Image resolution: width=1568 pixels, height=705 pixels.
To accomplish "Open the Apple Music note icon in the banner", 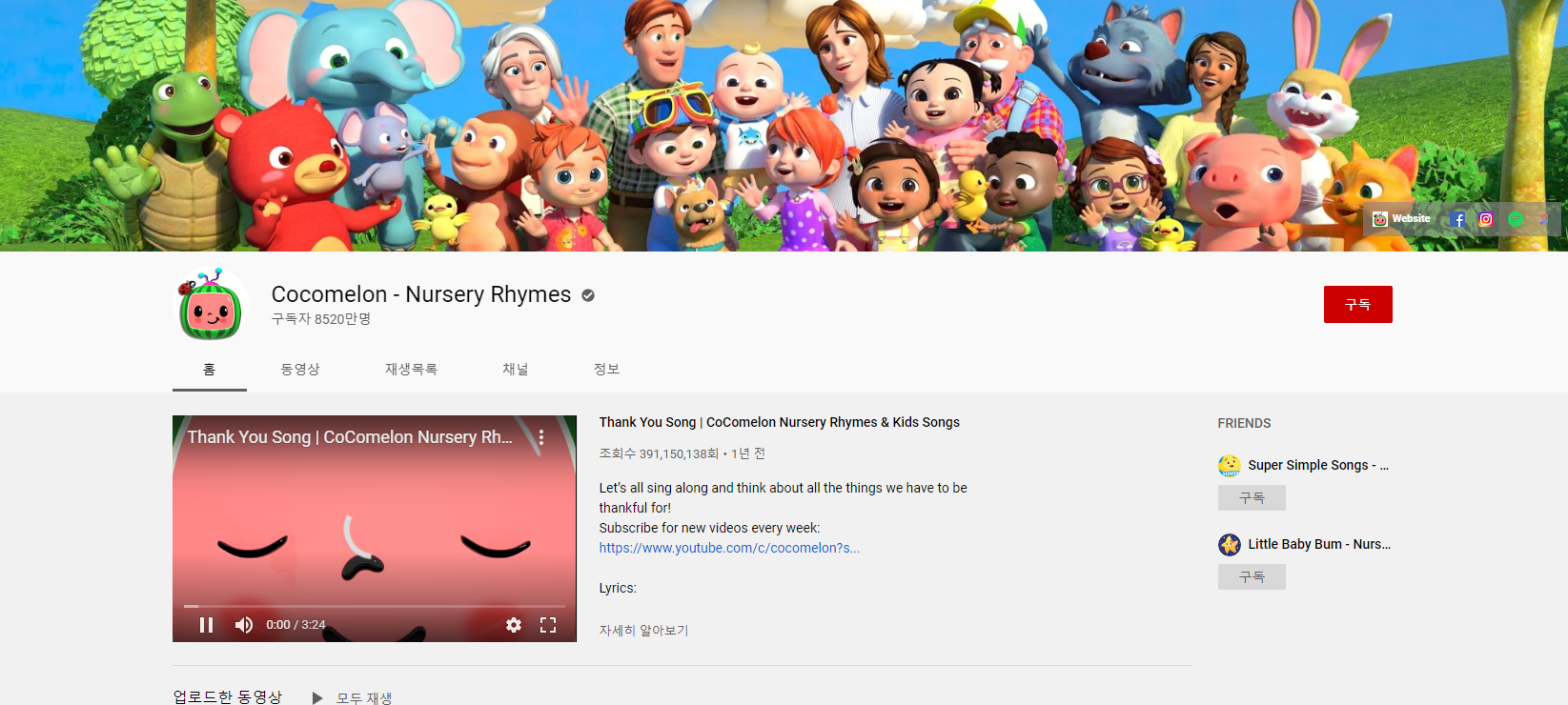I will (x=1543, y=219).
